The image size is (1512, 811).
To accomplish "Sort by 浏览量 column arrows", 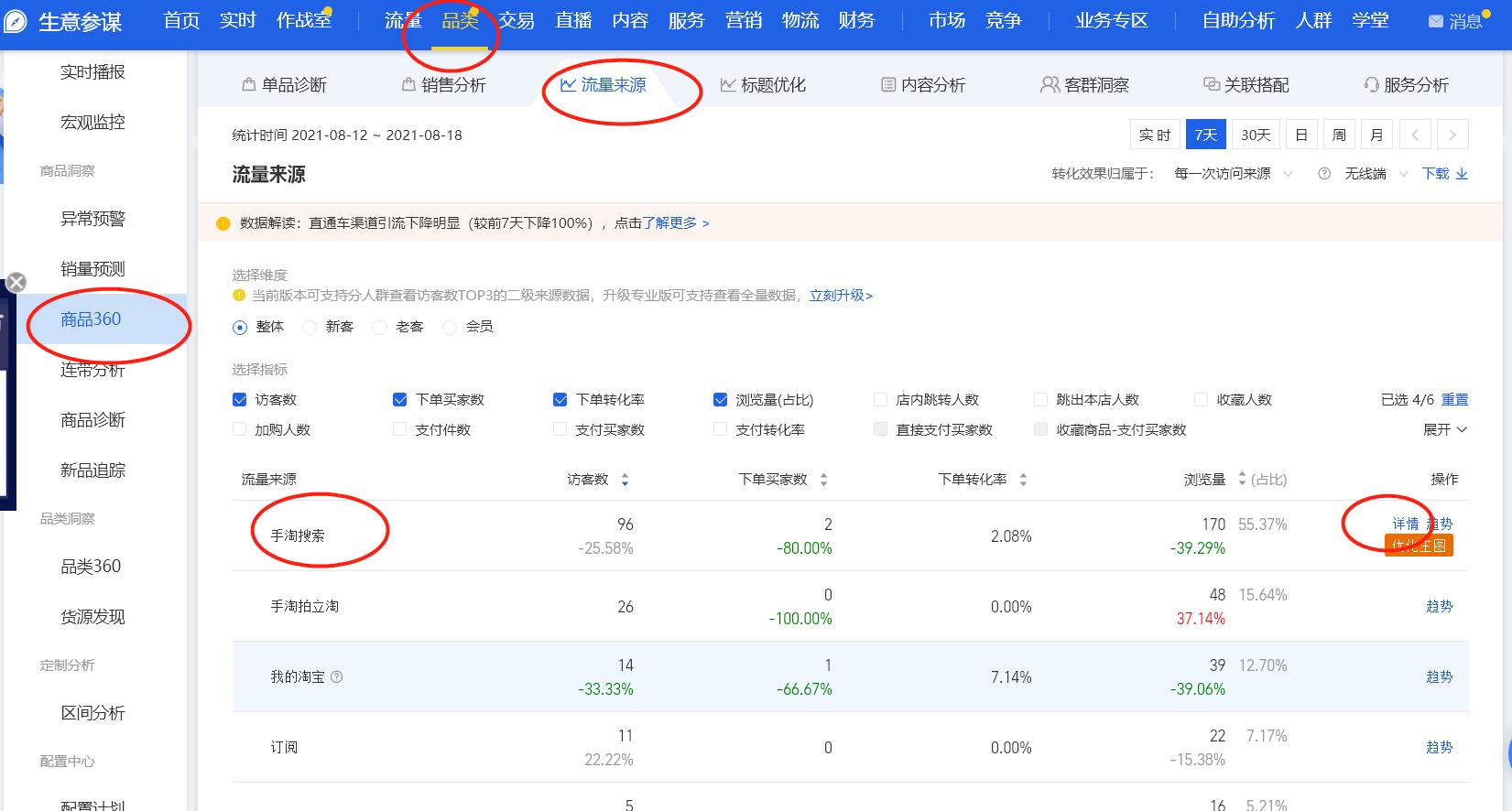I will 1242,479.
